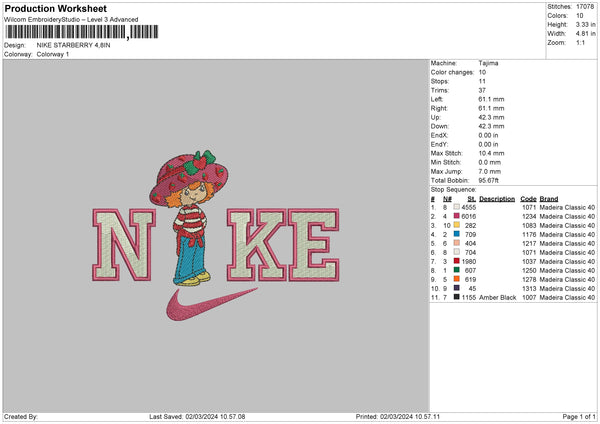
Task: Click the pink swatch for code 1234
Action: pyautogui.click(x=457, y=216)
